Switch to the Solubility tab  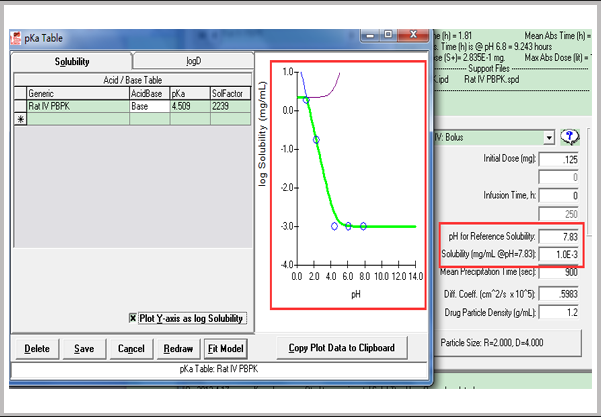click(x=70, y=62)
